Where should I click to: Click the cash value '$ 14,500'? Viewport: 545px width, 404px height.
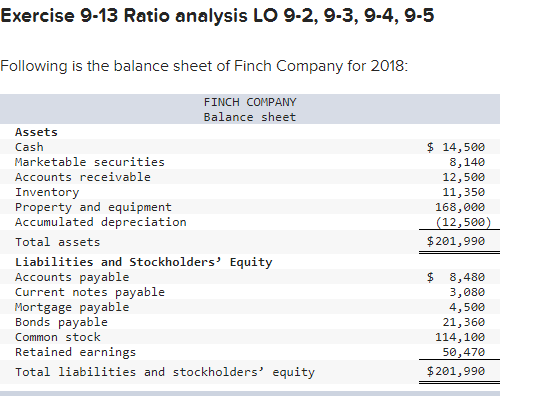[x=456, y=147]
